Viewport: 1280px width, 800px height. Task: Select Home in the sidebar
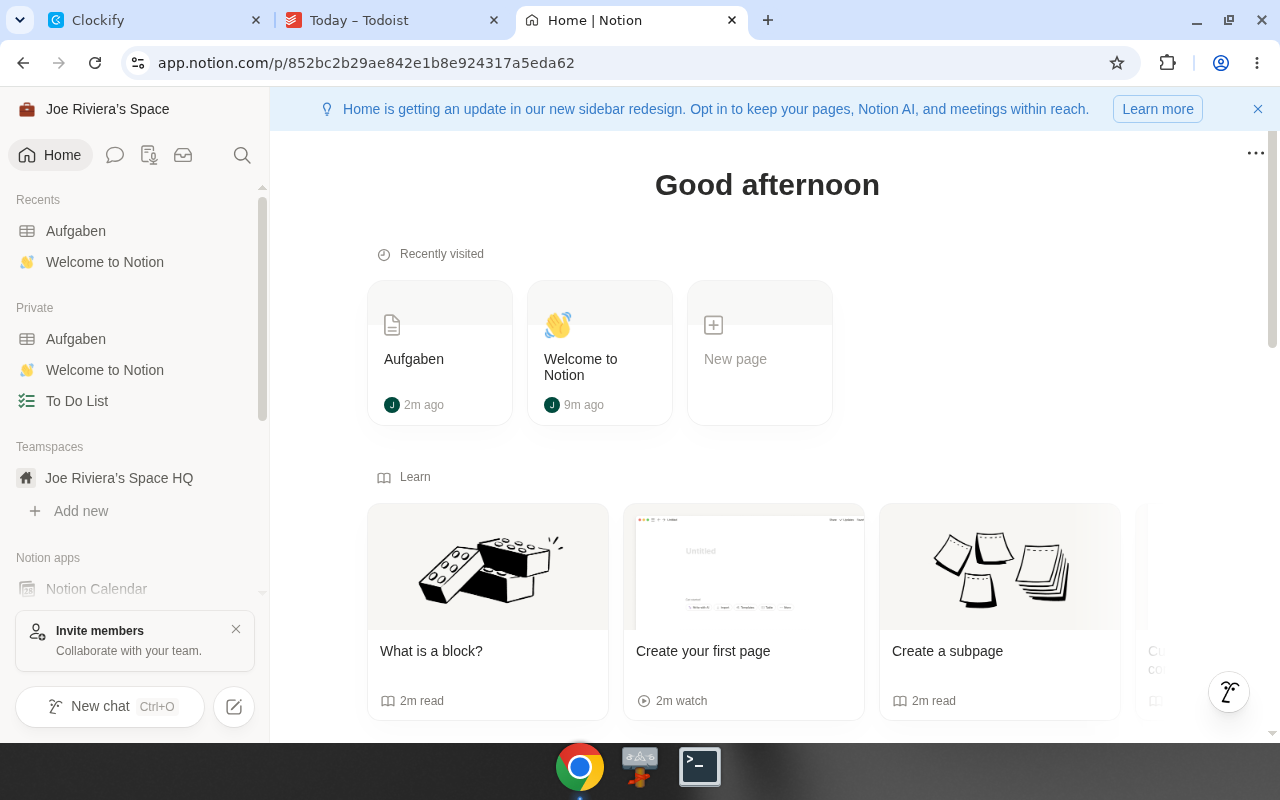50,155
